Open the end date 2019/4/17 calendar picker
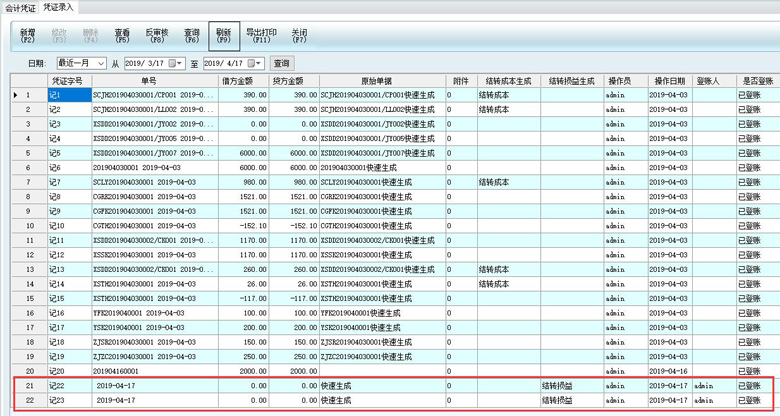Viewport: 780px width, 416px height. pyautogui.click(x=255, y=63)
